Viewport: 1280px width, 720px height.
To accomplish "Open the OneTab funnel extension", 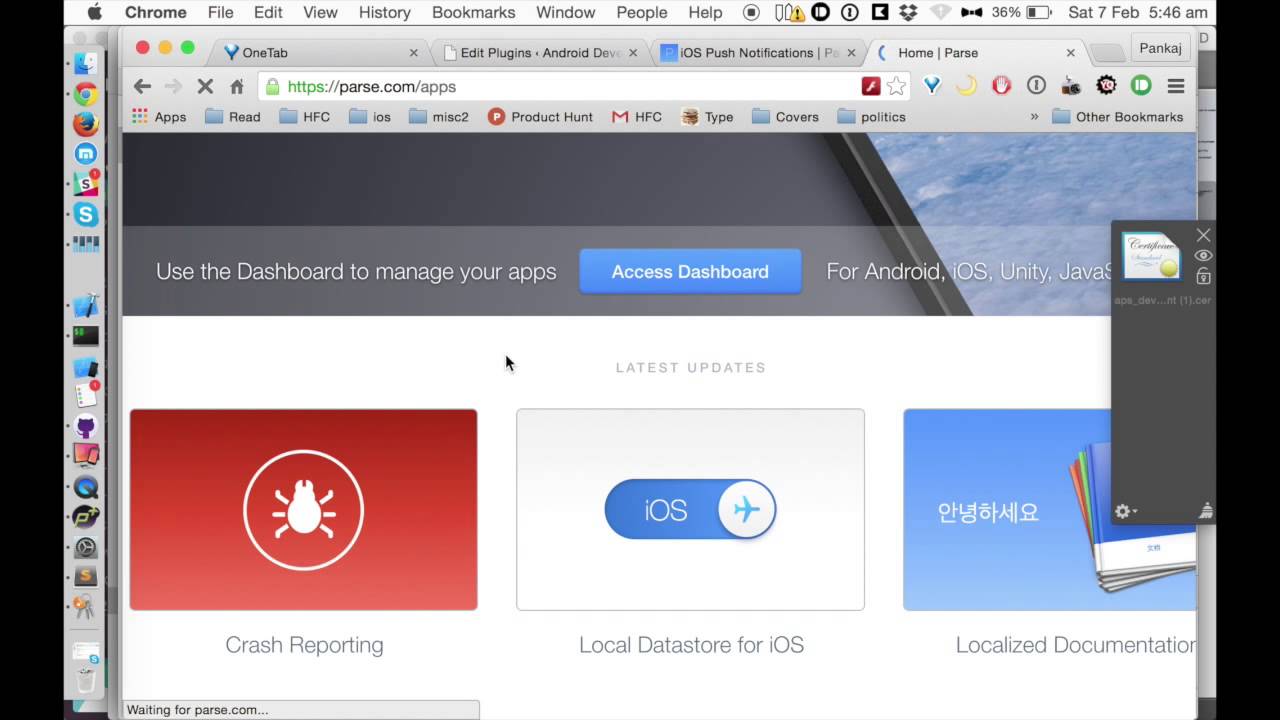I will point(932,86).
